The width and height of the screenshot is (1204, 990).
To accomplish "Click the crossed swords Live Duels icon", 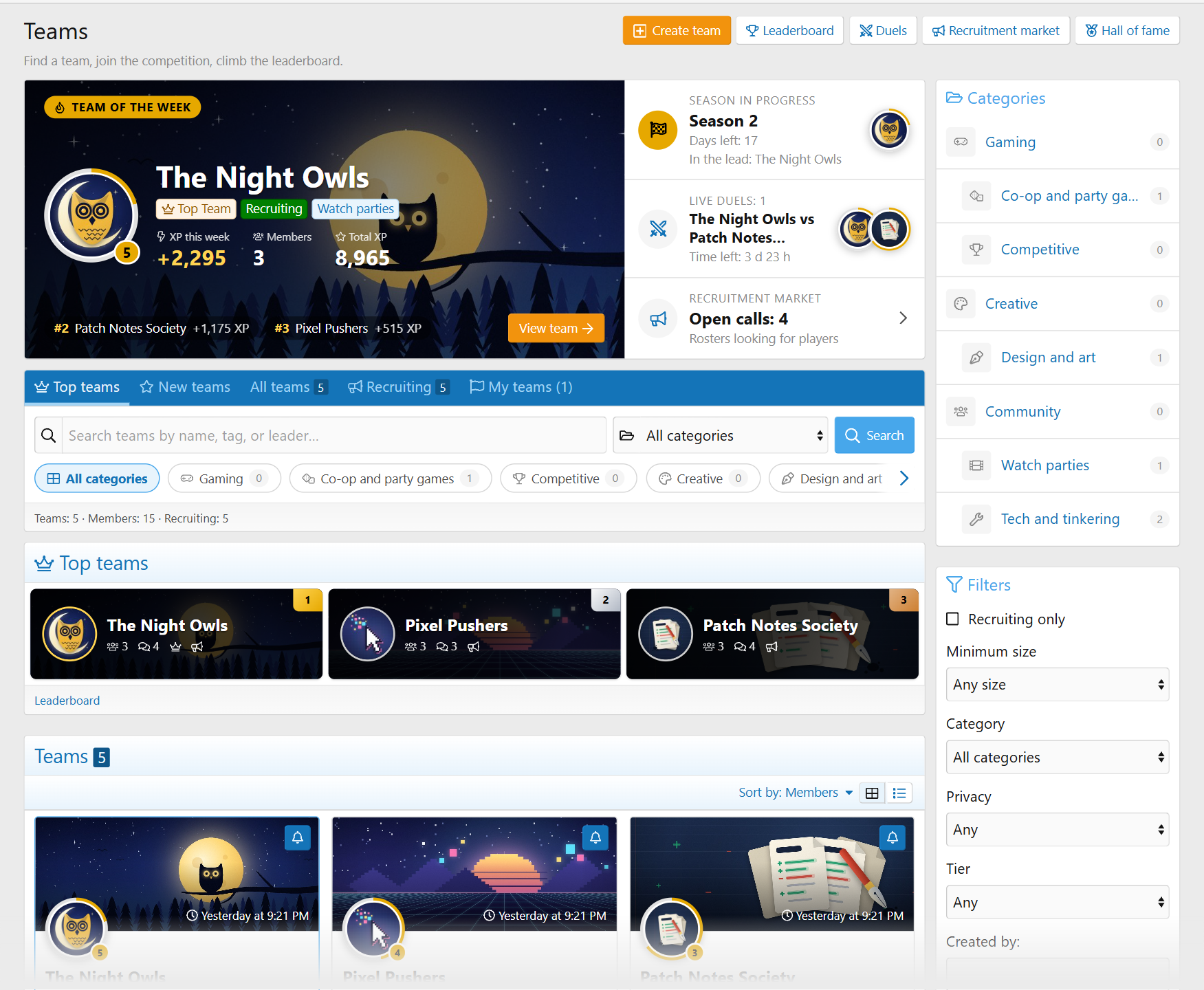I will pos(658,229).
